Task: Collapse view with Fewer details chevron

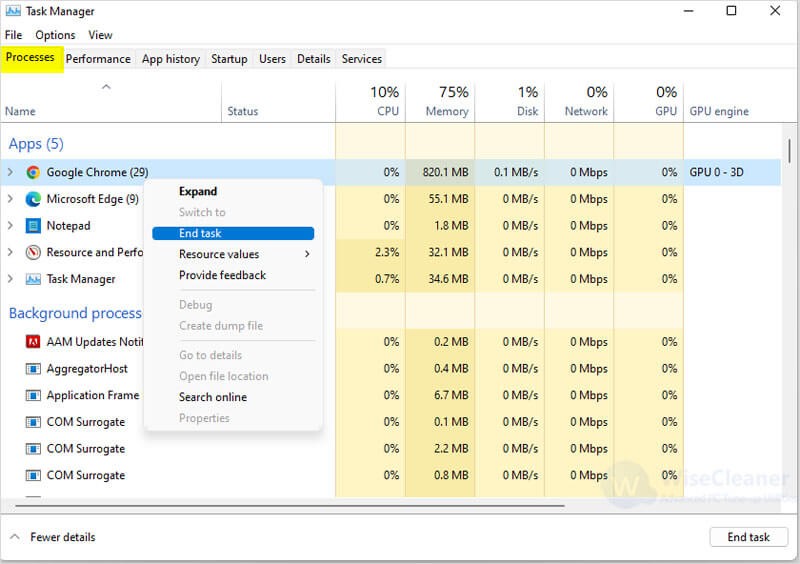Action: point(15,537)
